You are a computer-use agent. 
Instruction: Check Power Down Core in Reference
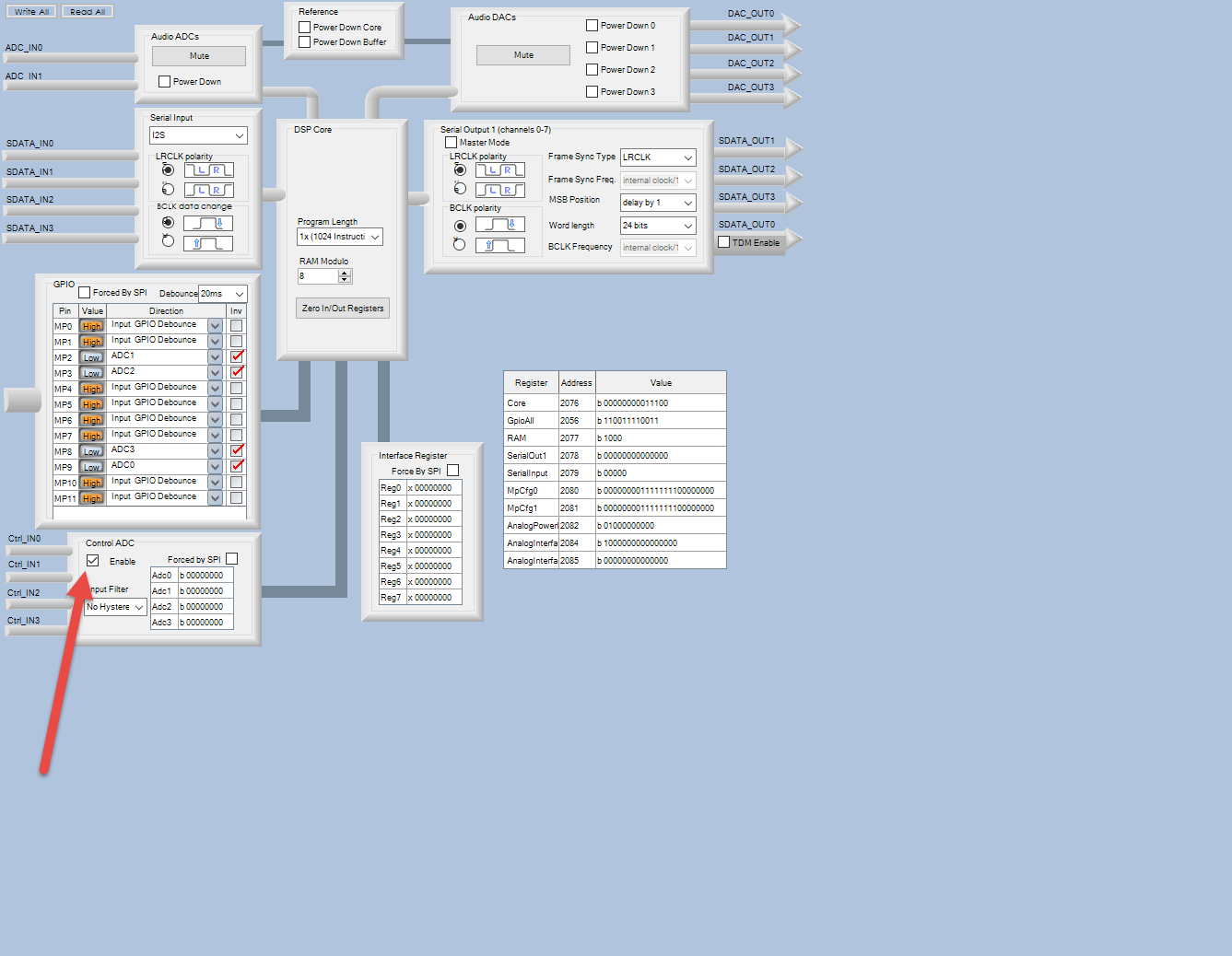pyautogui.click(x=304, y=28)
